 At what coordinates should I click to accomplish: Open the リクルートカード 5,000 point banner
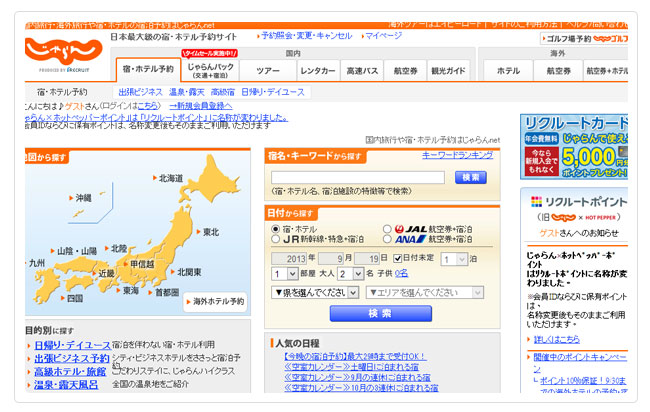574,147
